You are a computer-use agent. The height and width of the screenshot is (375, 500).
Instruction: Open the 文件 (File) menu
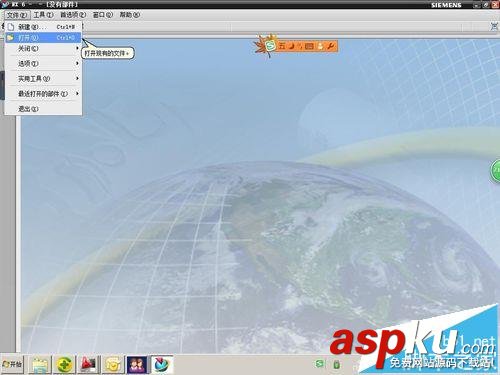[x=17, y=15]
